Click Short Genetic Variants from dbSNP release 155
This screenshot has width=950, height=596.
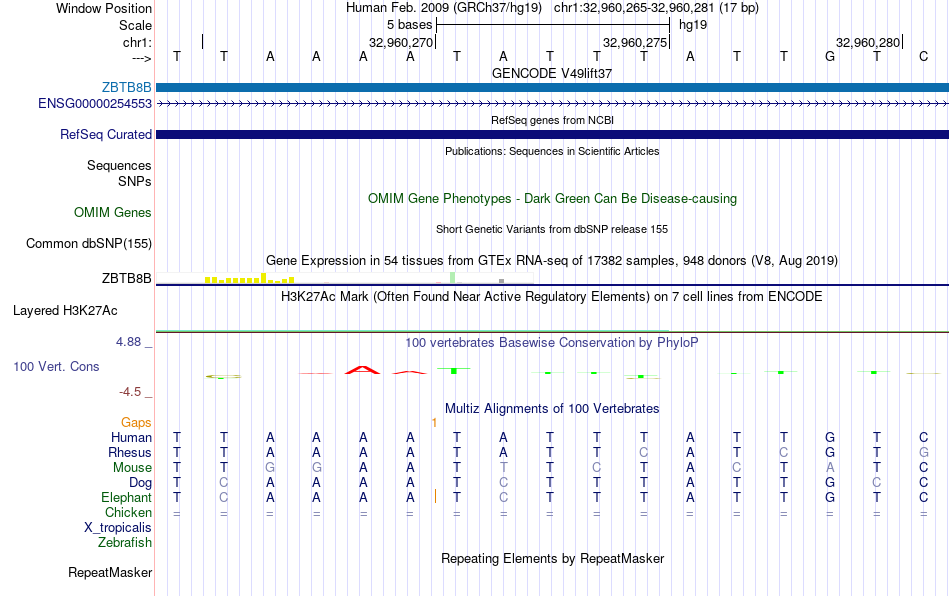click(x=552, y=229)
